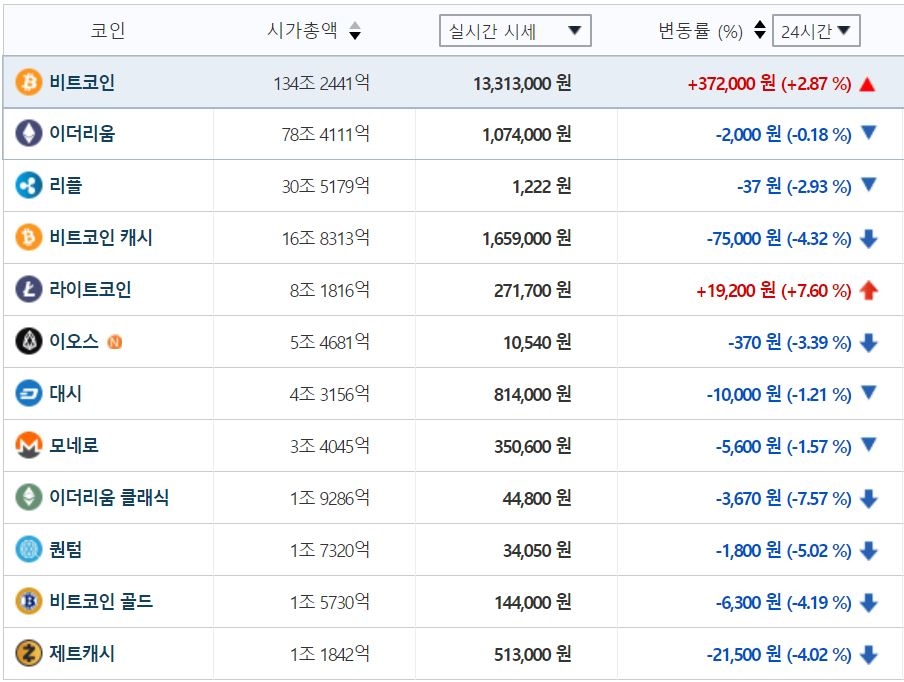Screen dimensions: 904x682
Task: Click the Zcash coin icon
Action: (29, 654)
